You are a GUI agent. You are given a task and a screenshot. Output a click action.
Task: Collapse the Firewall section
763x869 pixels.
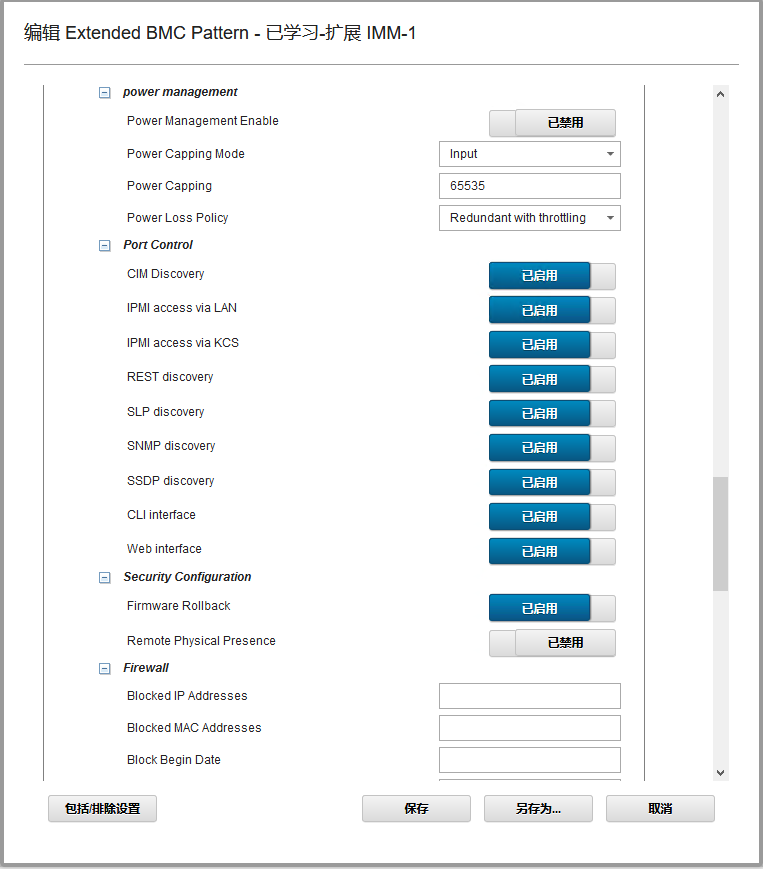point(104,668)
